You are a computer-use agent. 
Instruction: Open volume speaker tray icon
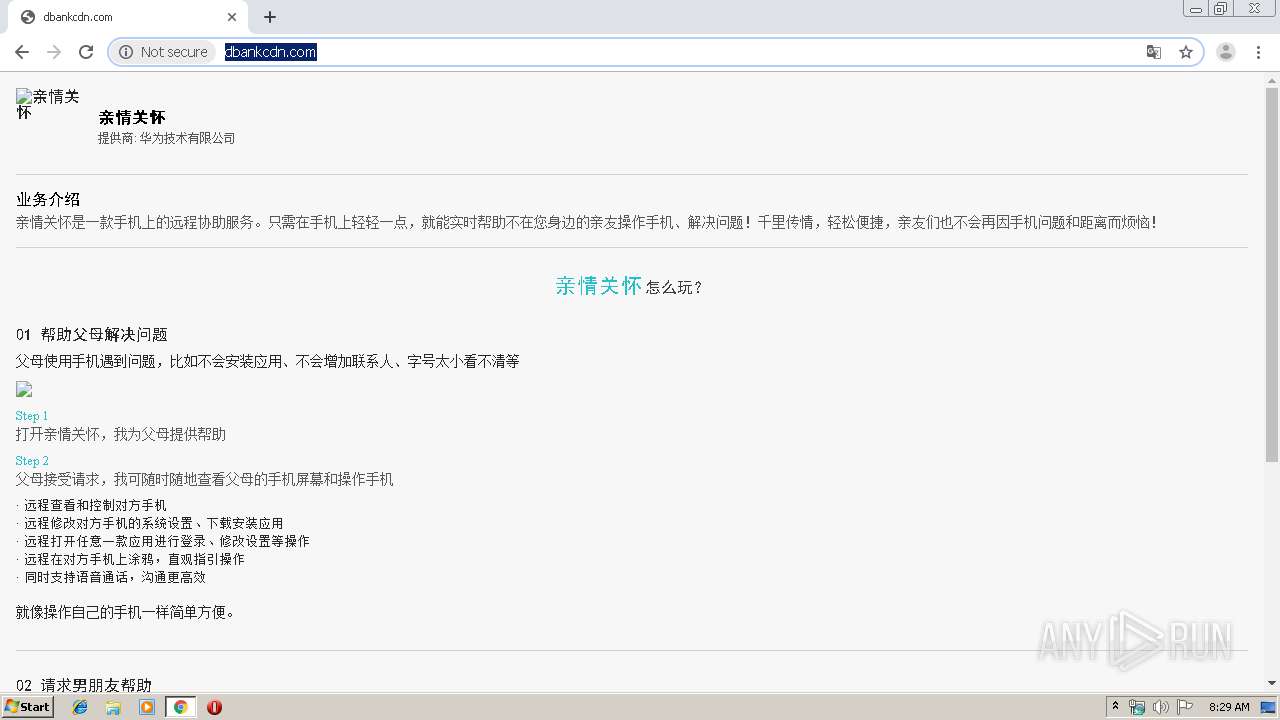1160,707
